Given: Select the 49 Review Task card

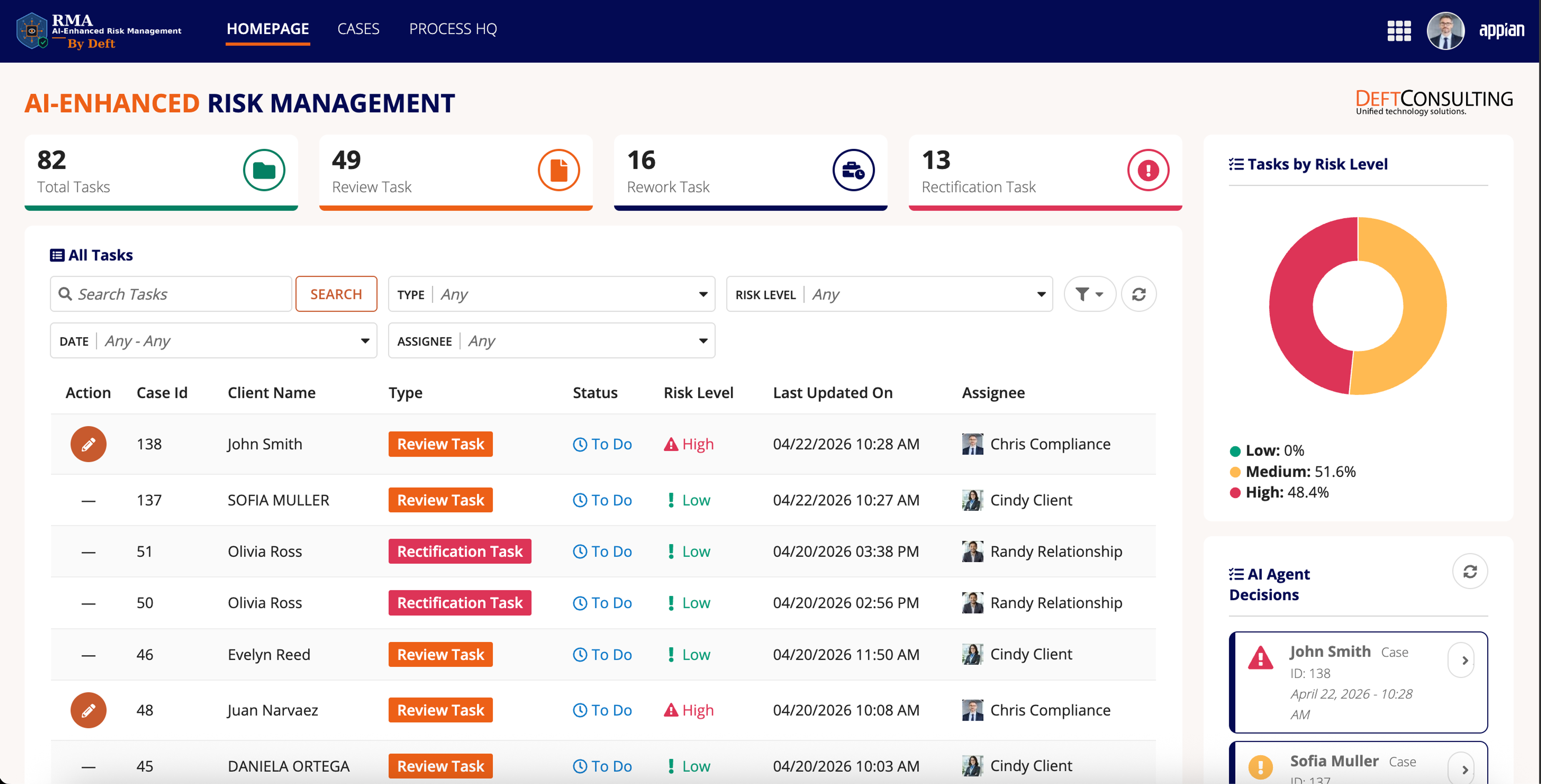Looking at the screenshot, I should click(x=456, y=172).
